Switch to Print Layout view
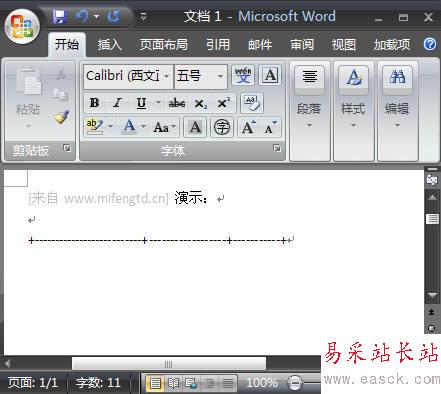Image resolution: width=441 pixels, height=394 pixels. point(155,383)
